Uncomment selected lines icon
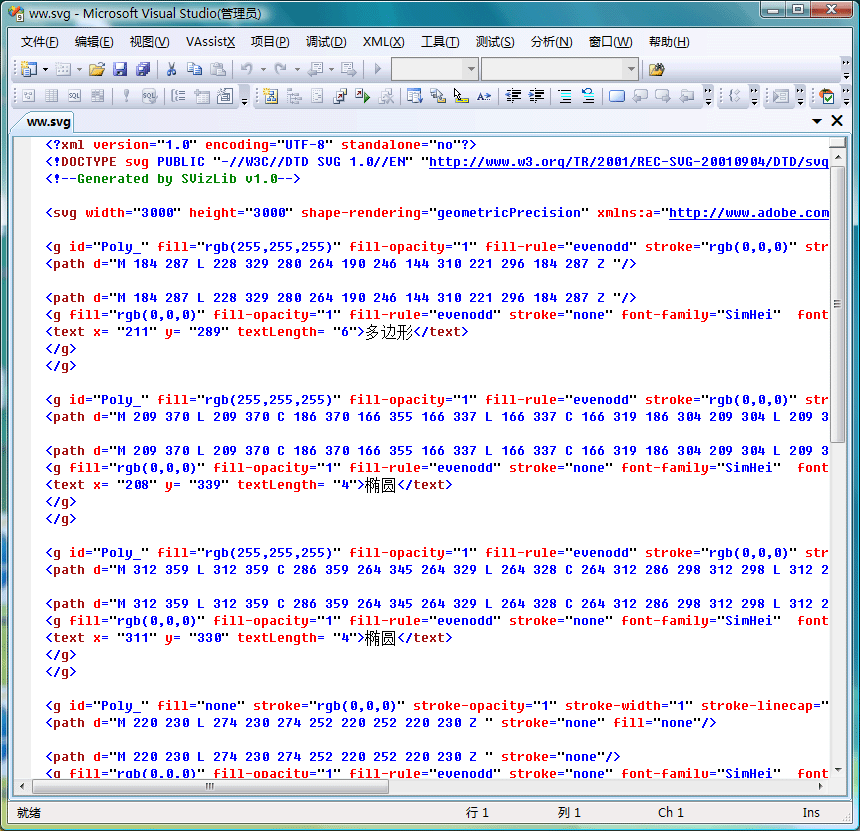 coord(588,96)
